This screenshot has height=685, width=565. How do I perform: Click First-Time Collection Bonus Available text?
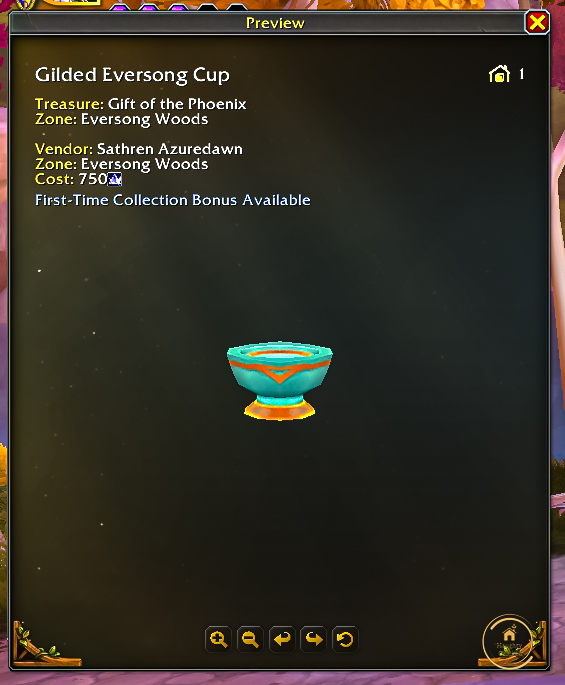pos(173,200)
